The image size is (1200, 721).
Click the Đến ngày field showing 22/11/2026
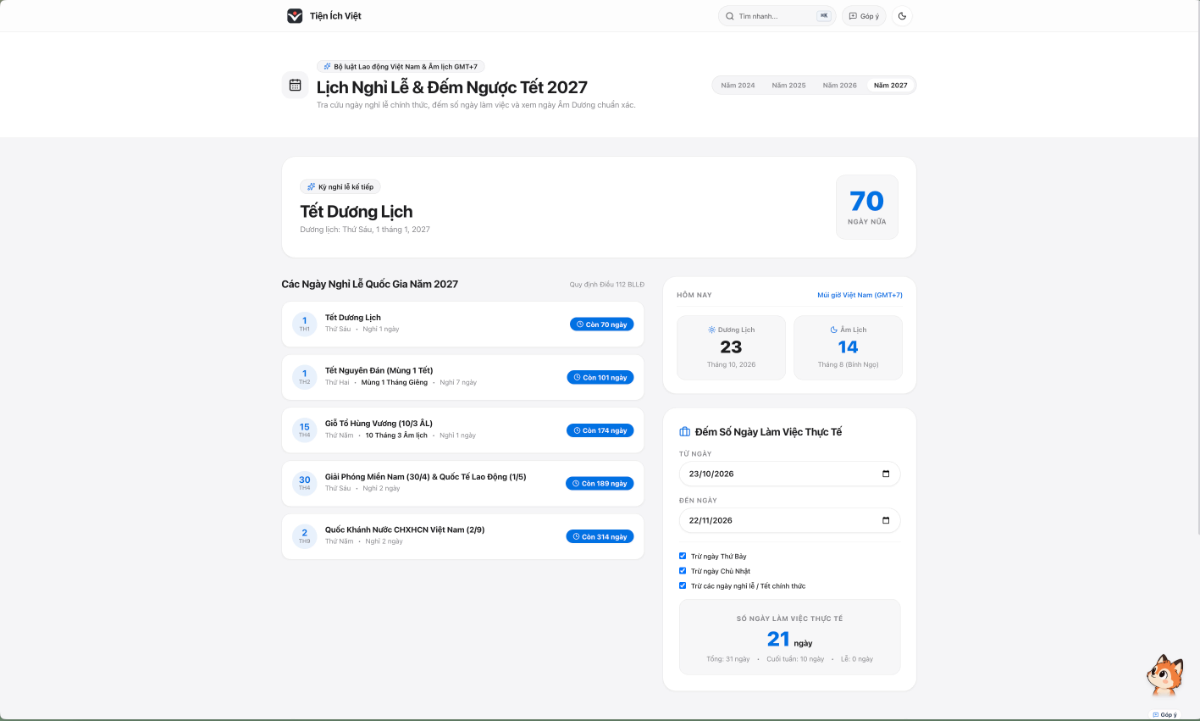tap(789, 520)
